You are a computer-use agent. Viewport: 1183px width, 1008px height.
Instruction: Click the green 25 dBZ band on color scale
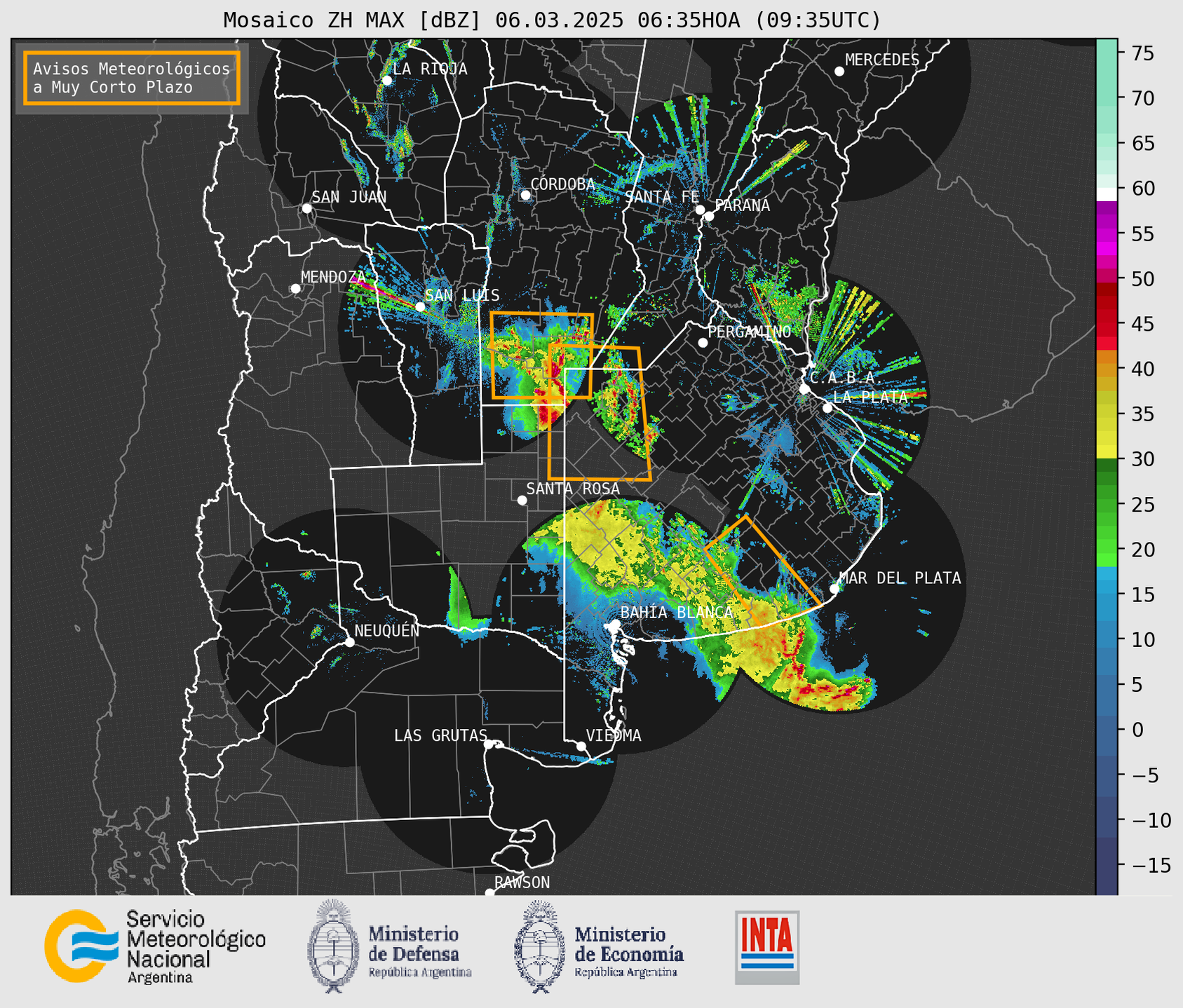pos(1106,505)
